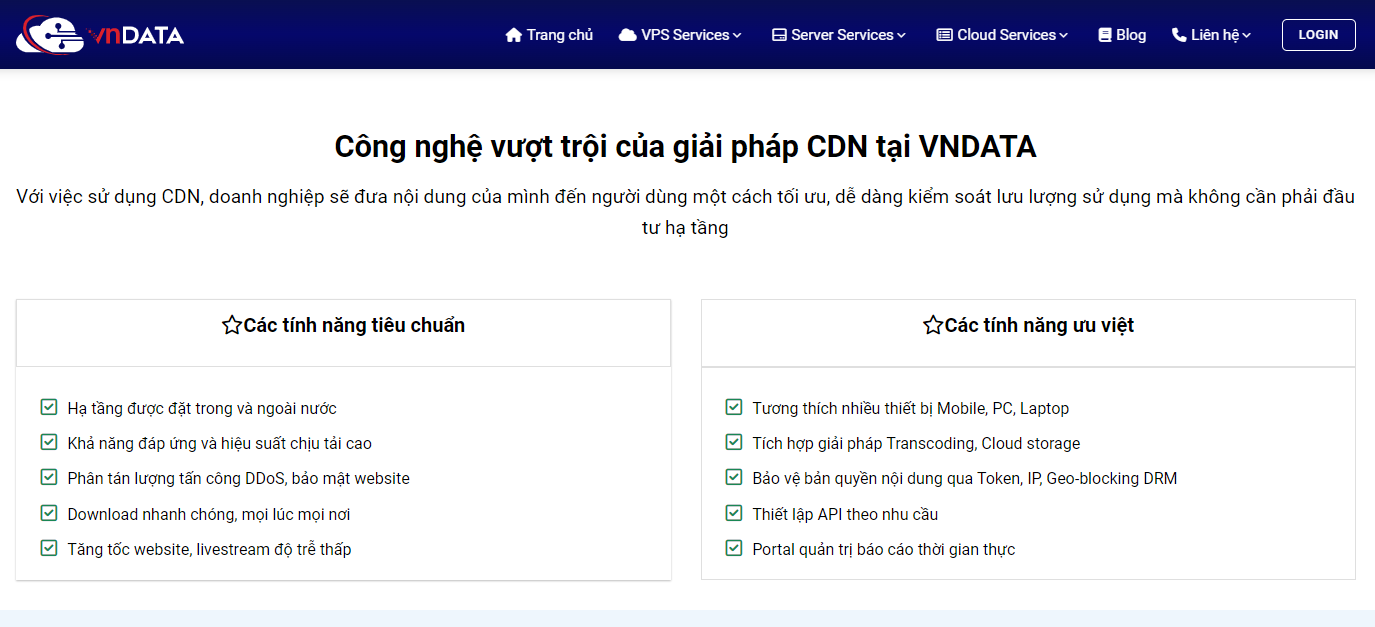Click the VNDATA brand name text
This screenshot has height=627, width=1375.
(x=137, y=36)
